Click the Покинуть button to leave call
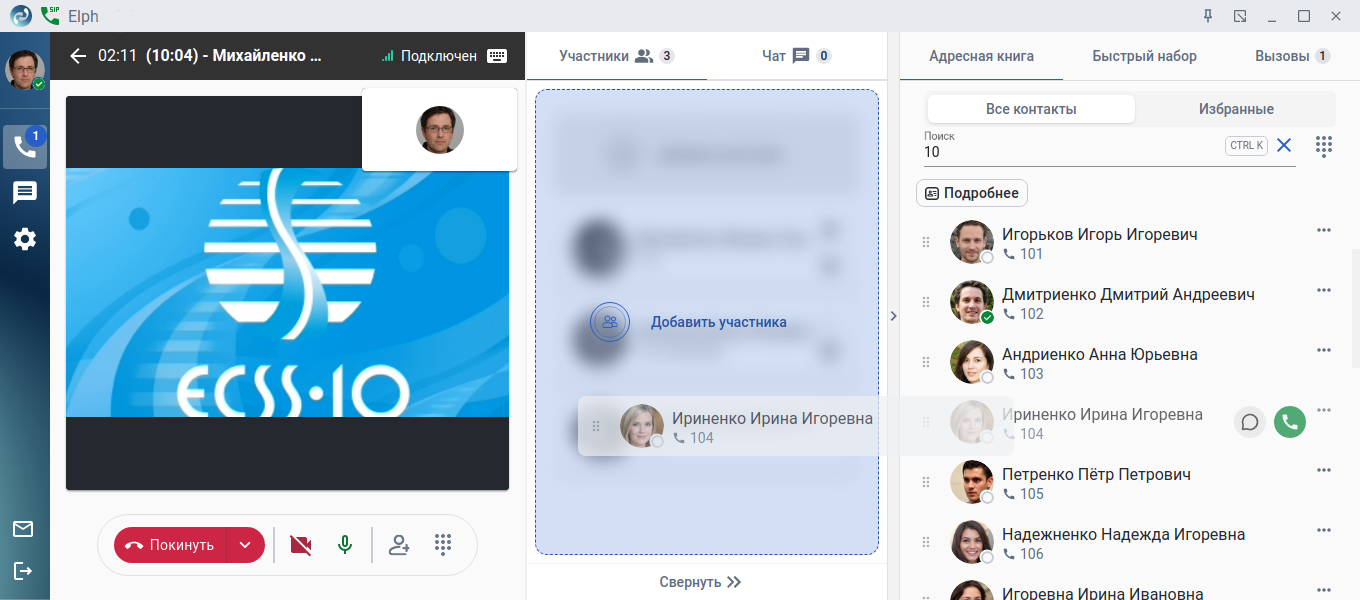Screen dimensions: 1360x600 pos(170,545)
